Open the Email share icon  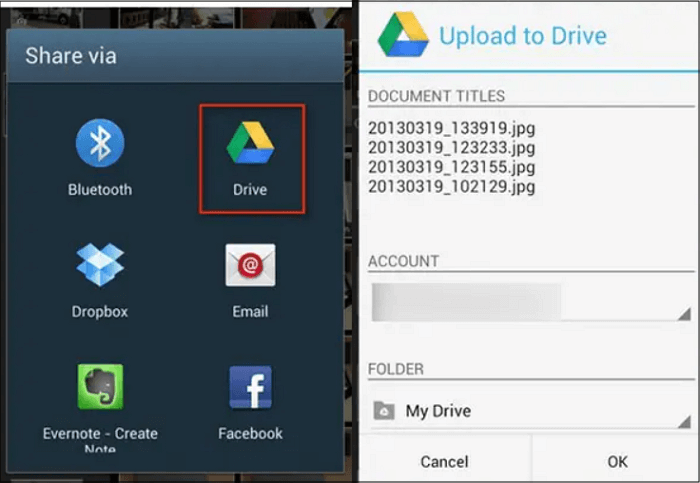coord(250,265)
